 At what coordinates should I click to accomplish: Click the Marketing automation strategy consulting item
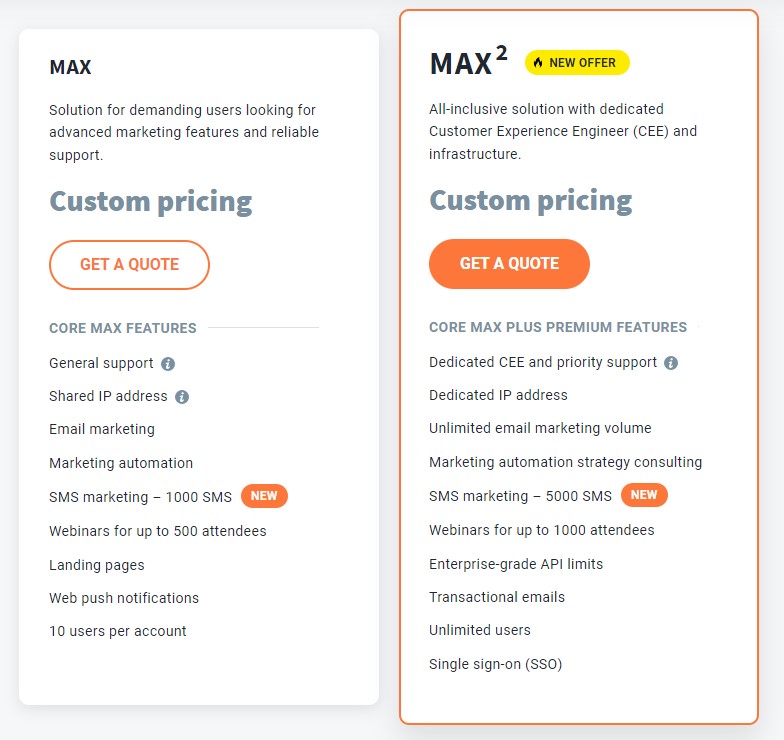[565, 462]
